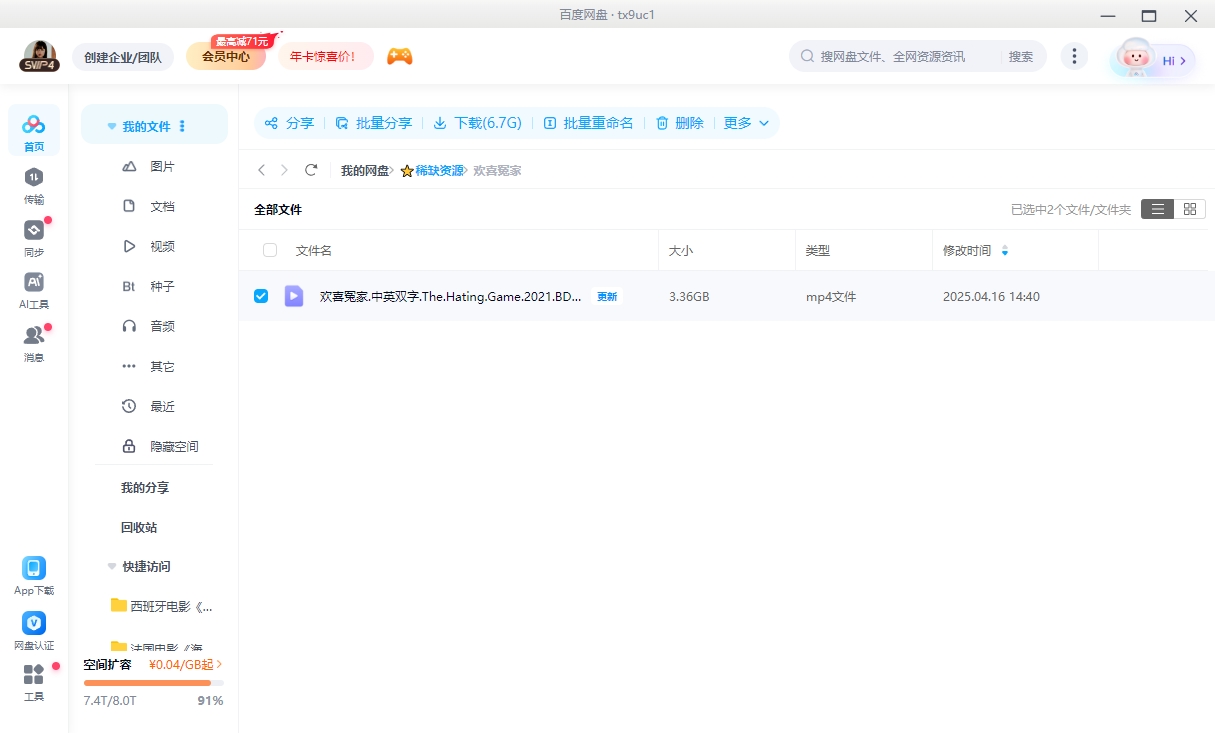Open the 更多 actions dropdown
1215x733 pixels.
click(746, 123)
